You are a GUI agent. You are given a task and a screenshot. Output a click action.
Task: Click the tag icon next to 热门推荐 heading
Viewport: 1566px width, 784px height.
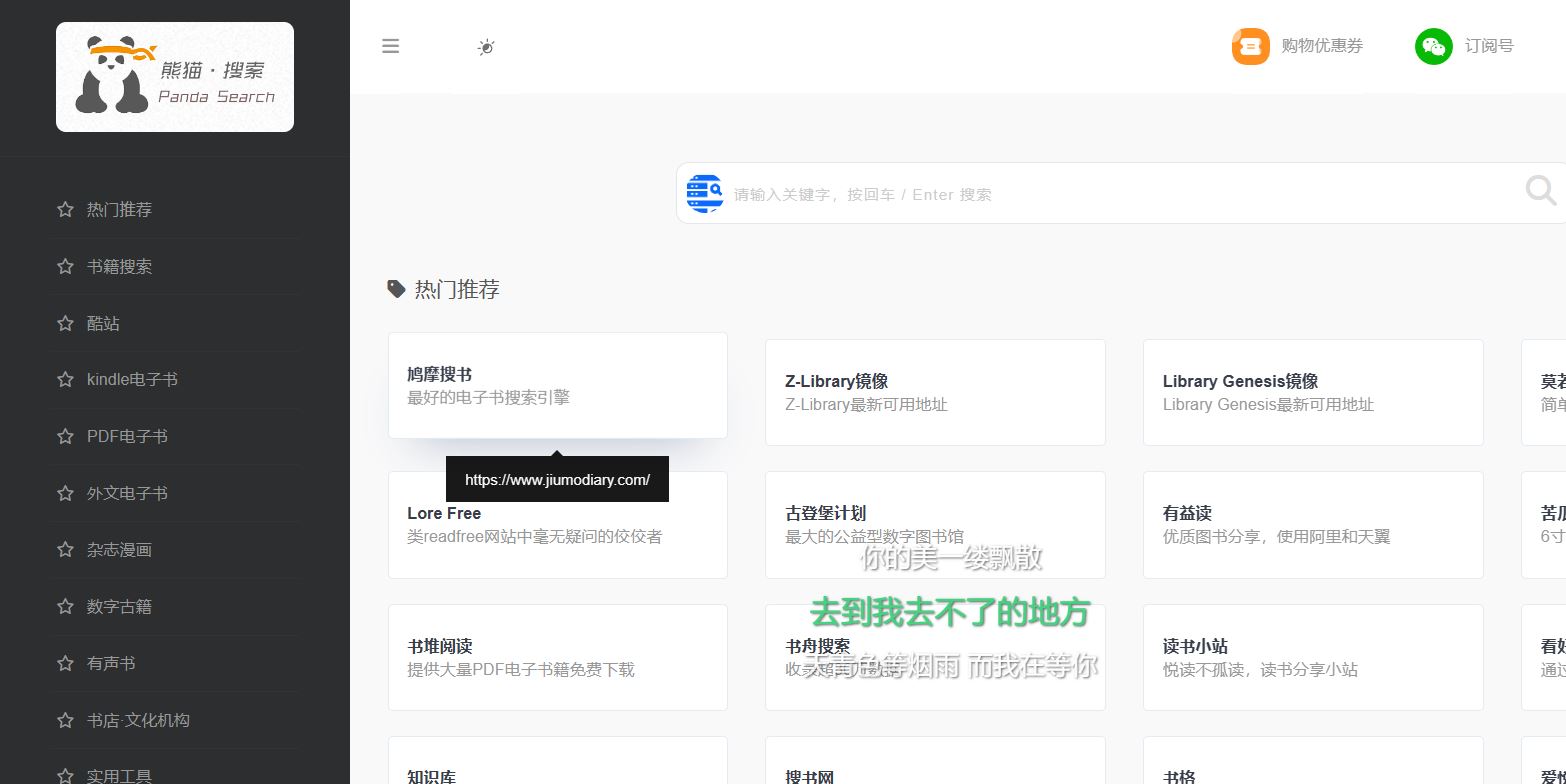click(x=397, y=289)
